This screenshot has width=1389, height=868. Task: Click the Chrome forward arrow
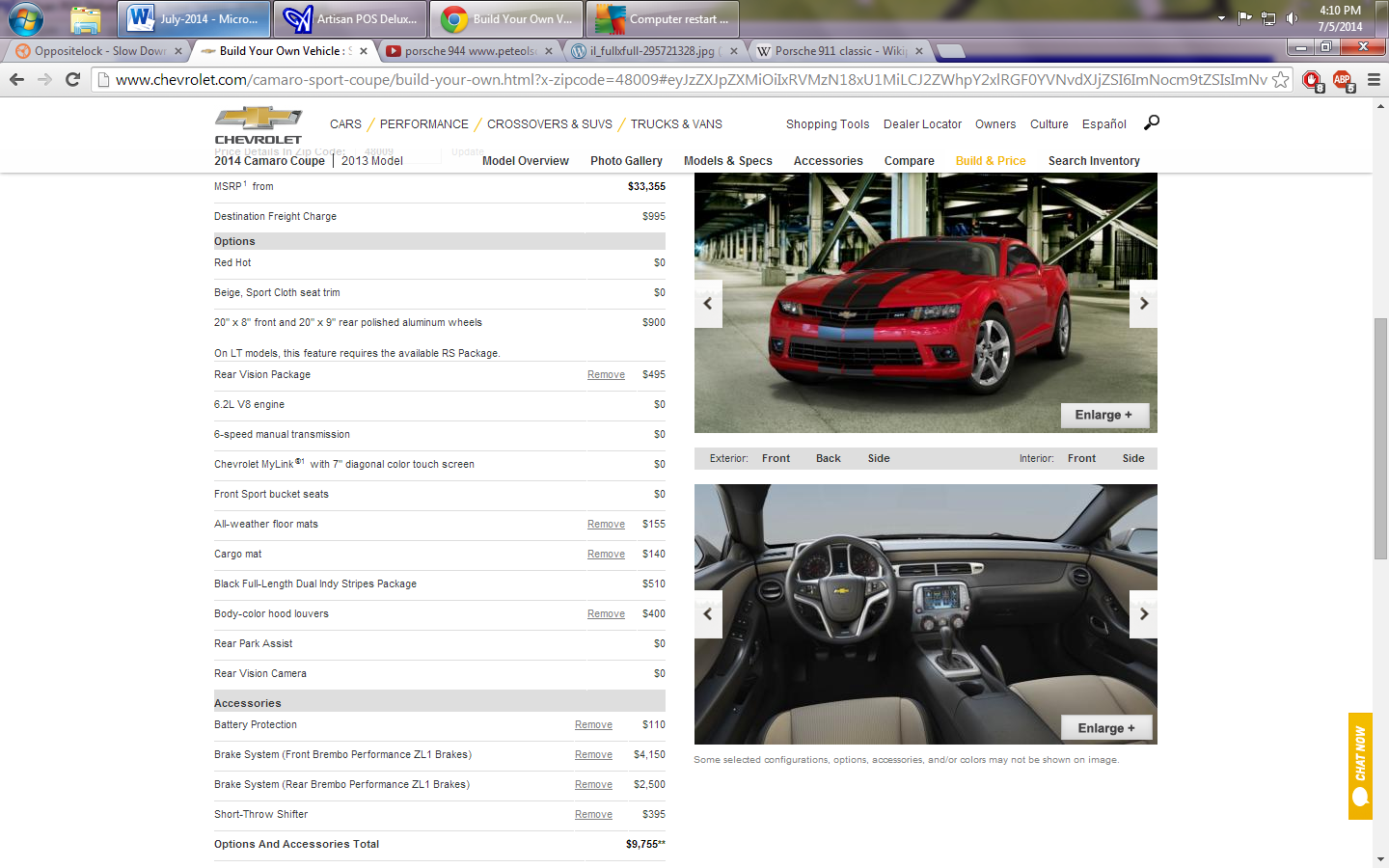pyautogui.click(x=44, y=79)
